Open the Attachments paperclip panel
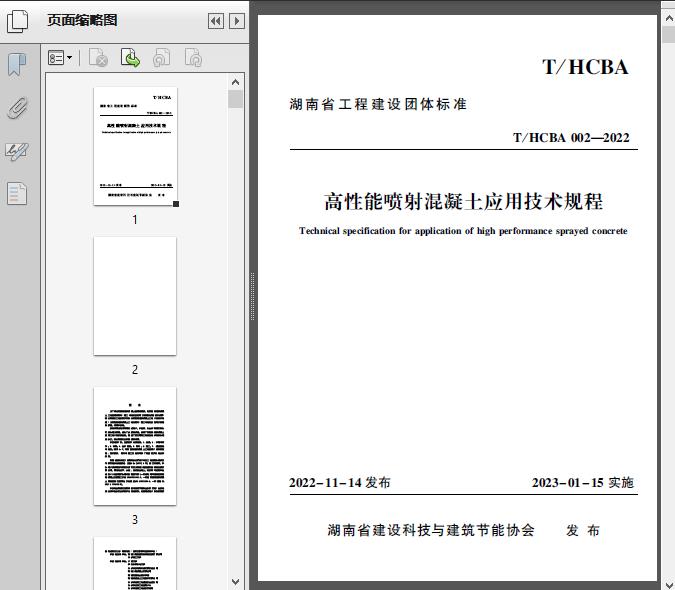Image resolution: width=675 pixels, height=590 pixels. [x=17, y=108]
